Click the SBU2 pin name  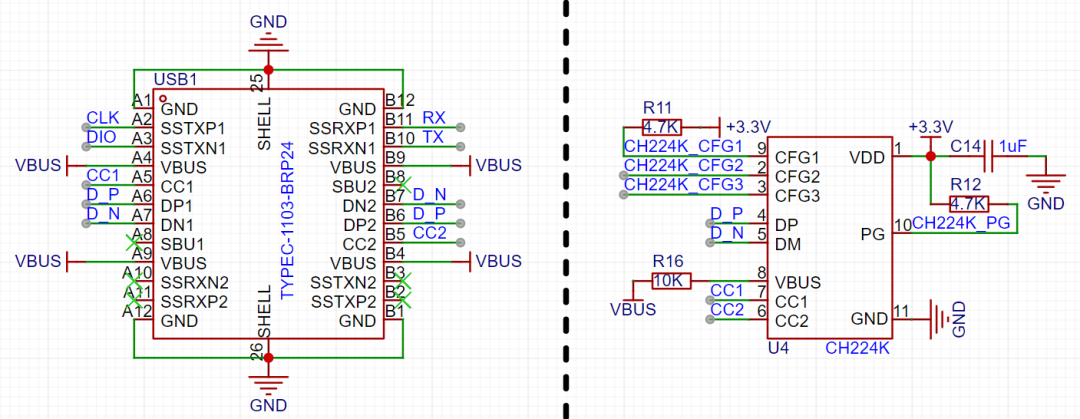(x=356, y=185)
